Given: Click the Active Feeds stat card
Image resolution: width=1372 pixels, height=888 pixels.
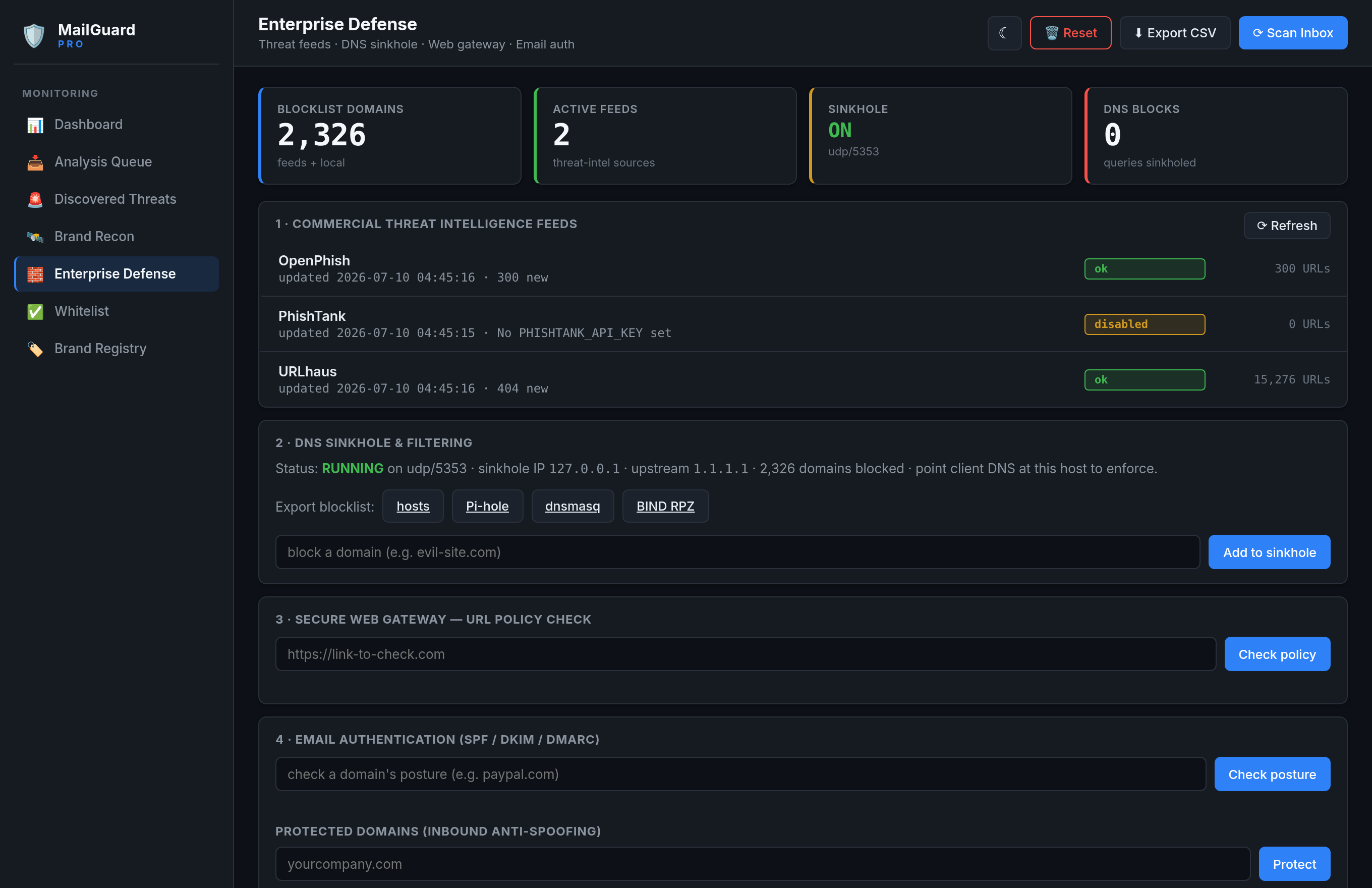Looking at the screenshot, I should pos(665,136).
